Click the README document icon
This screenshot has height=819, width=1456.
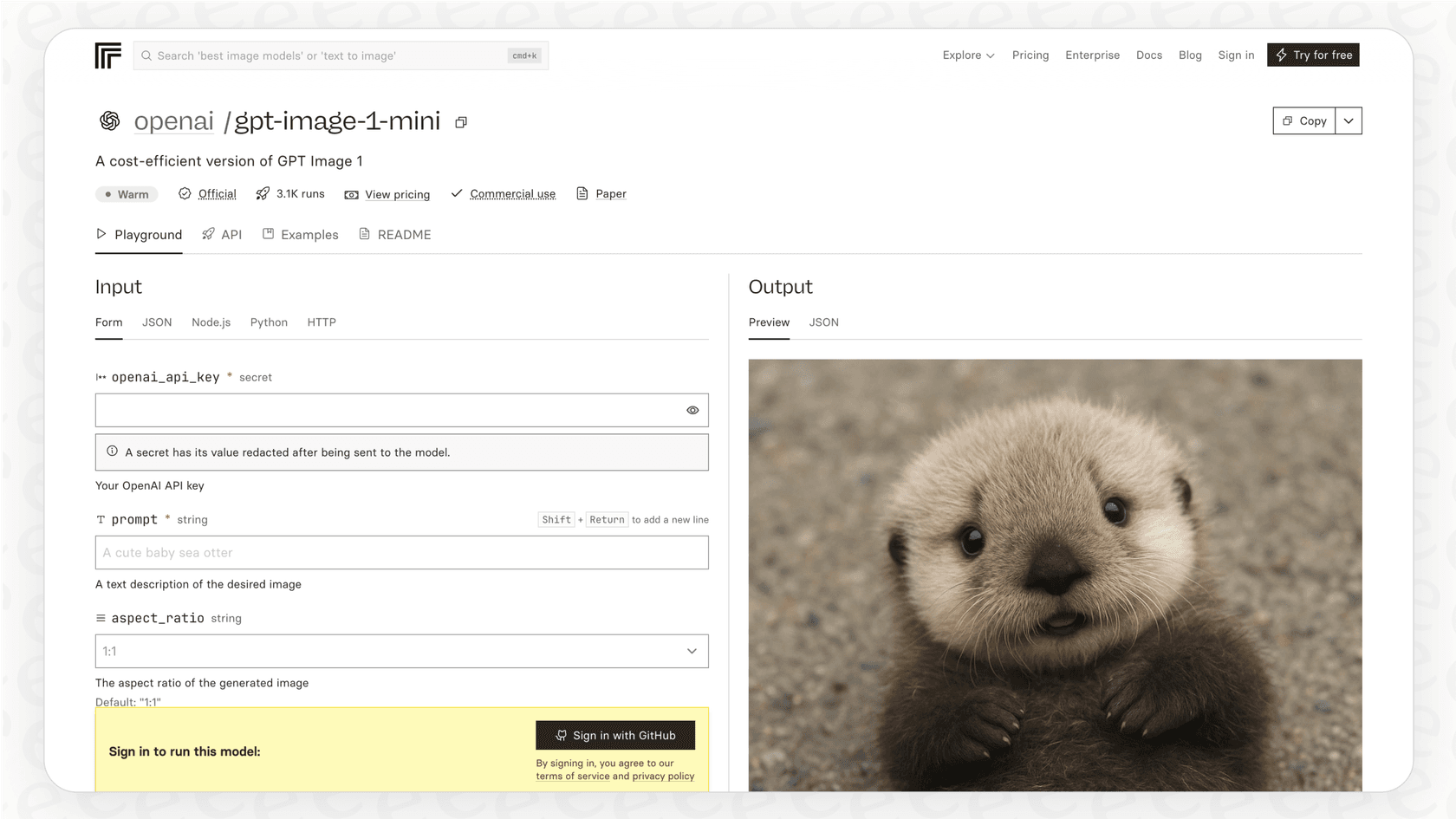pos(364,234)
